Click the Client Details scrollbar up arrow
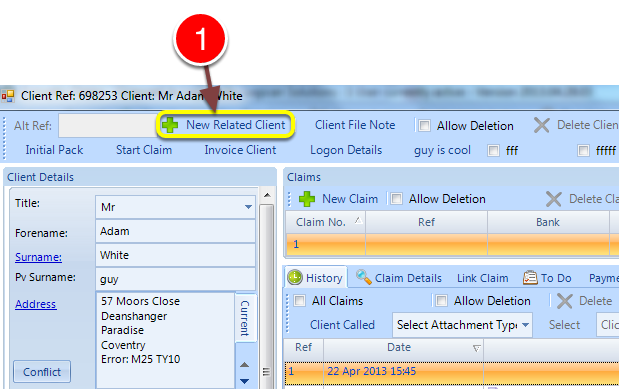 point(267,195)
